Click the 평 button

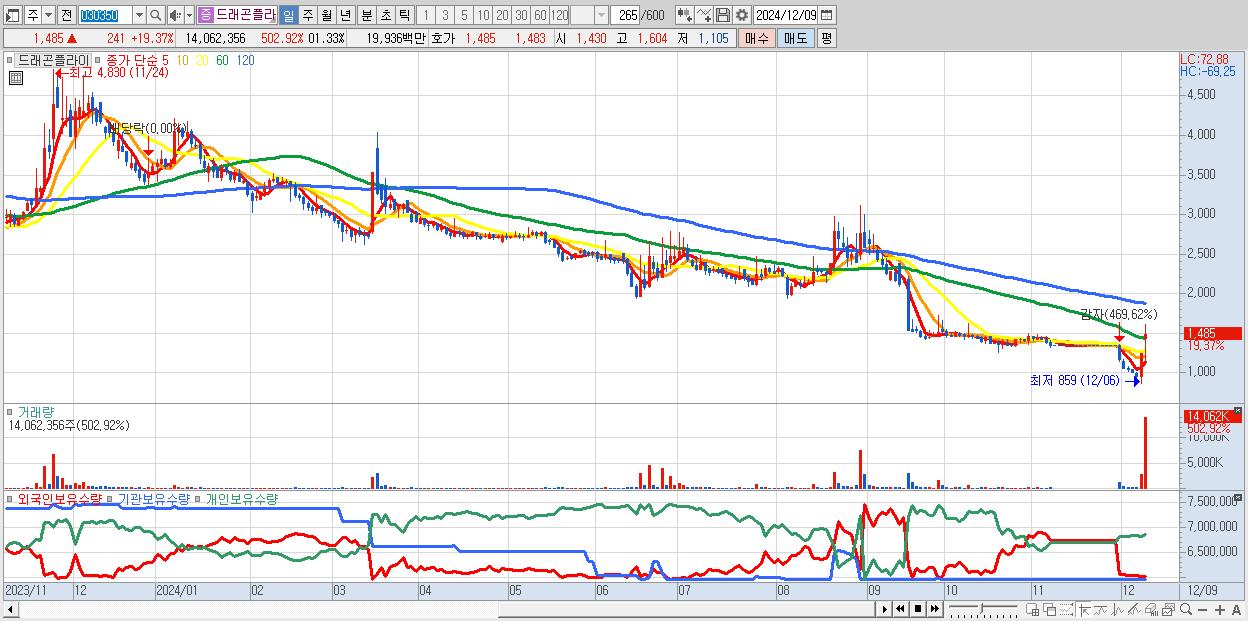826,38
